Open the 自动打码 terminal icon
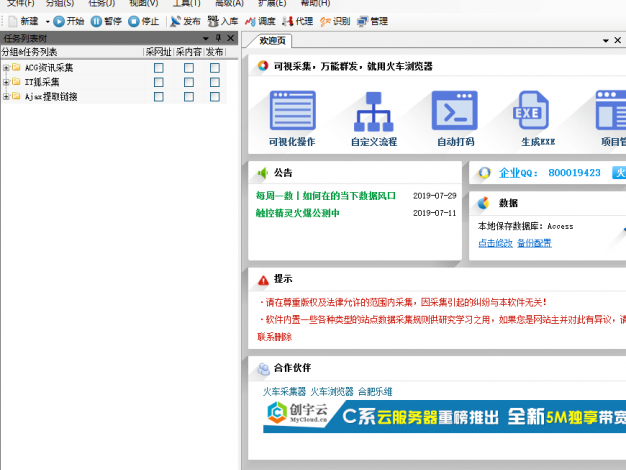The width and height of the screenshot is (626, 470). [x=455, y=110]
